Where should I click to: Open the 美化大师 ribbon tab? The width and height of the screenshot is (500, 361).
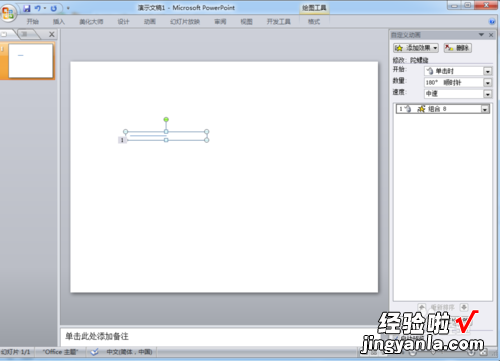click(91, 22)
